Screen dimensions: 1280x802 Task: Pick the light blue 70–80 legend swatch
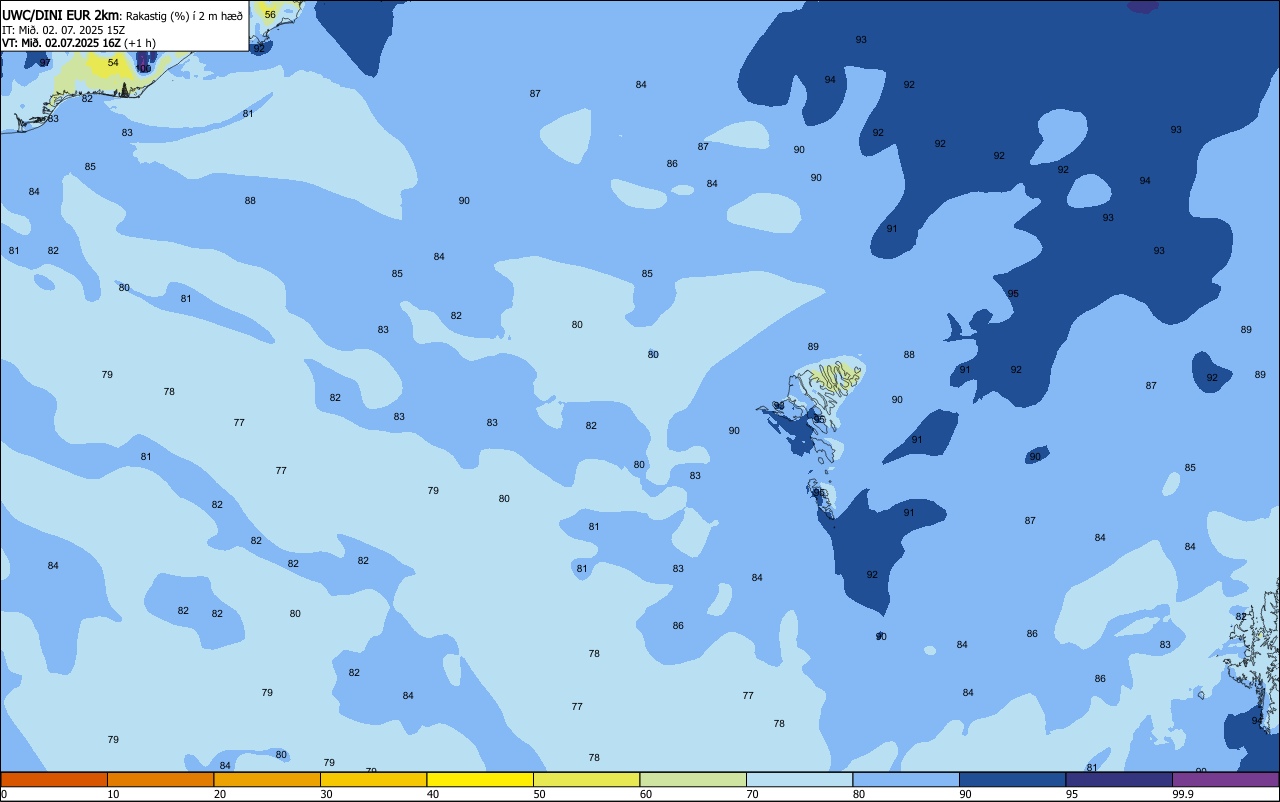coord(799,779)
